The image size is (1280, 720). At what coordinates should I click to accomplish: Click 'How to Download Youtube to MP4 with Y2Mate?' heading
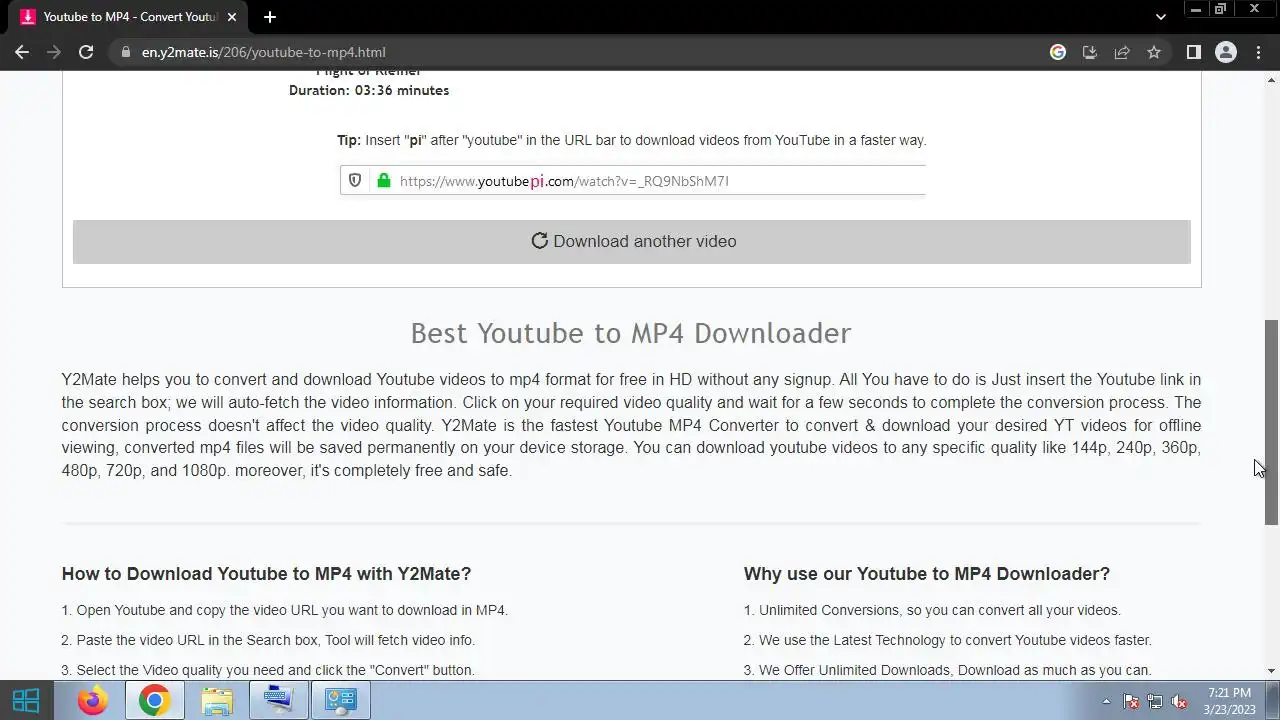coord(266,574)
